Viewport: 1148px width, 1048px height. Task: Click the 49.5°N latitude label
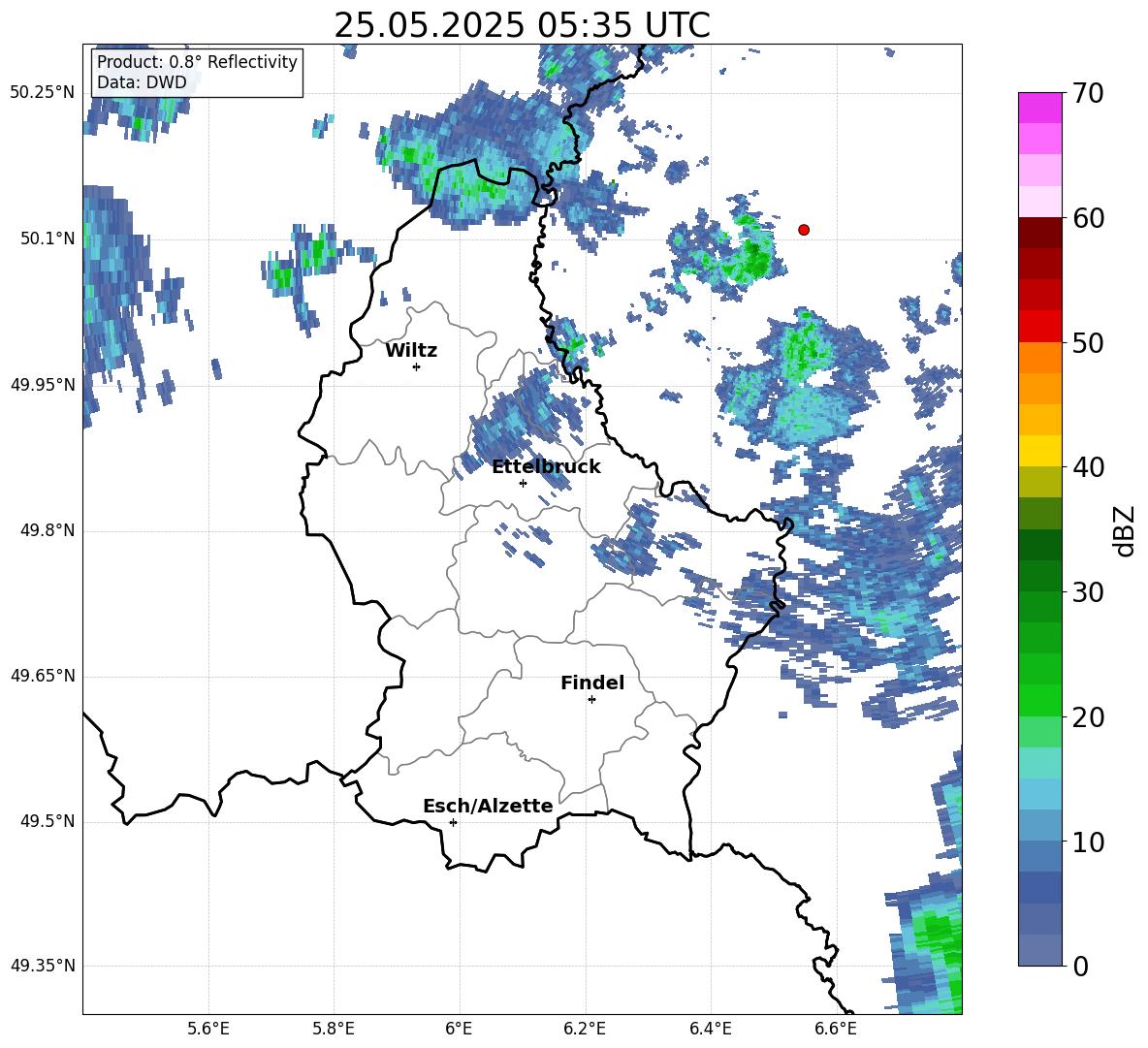[x=48, y=821]
